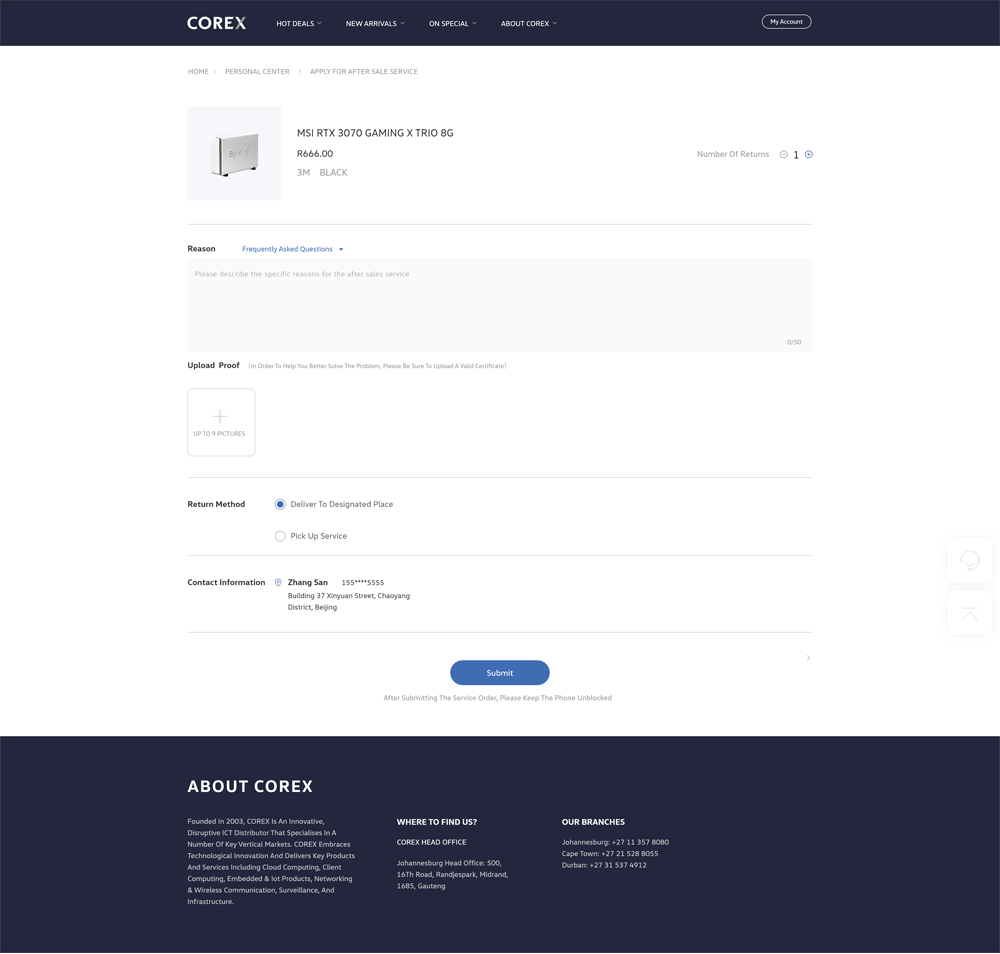Click the WHERE TO FIND US? heading

pyautogui.click(x=437, y=822)
